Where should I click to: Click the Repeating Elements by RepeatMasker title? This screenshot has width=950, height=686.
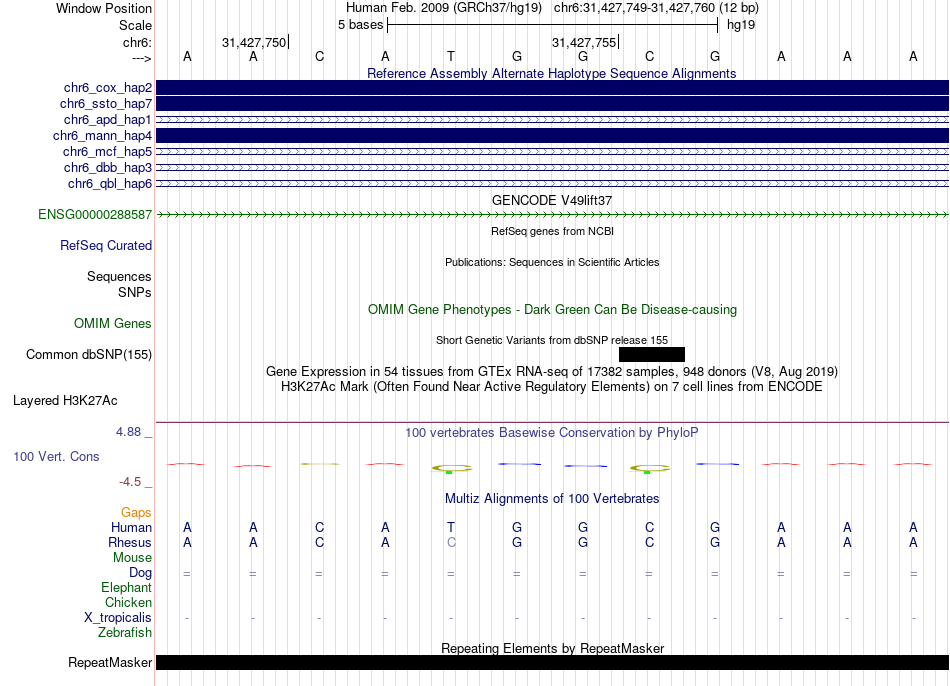coord(553,648)
